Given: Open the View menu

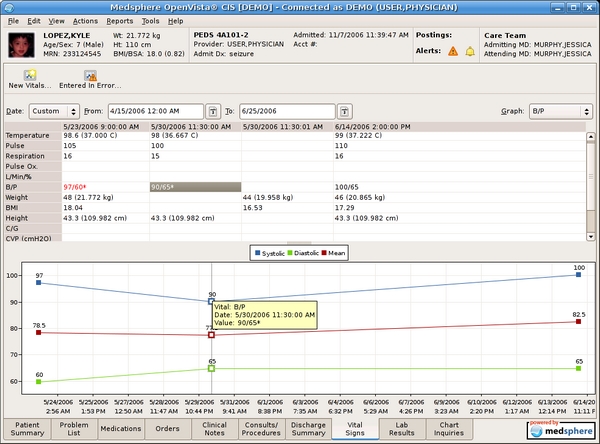Looking at the screenshot, I should pyautogui.click(x=56, y=21).
